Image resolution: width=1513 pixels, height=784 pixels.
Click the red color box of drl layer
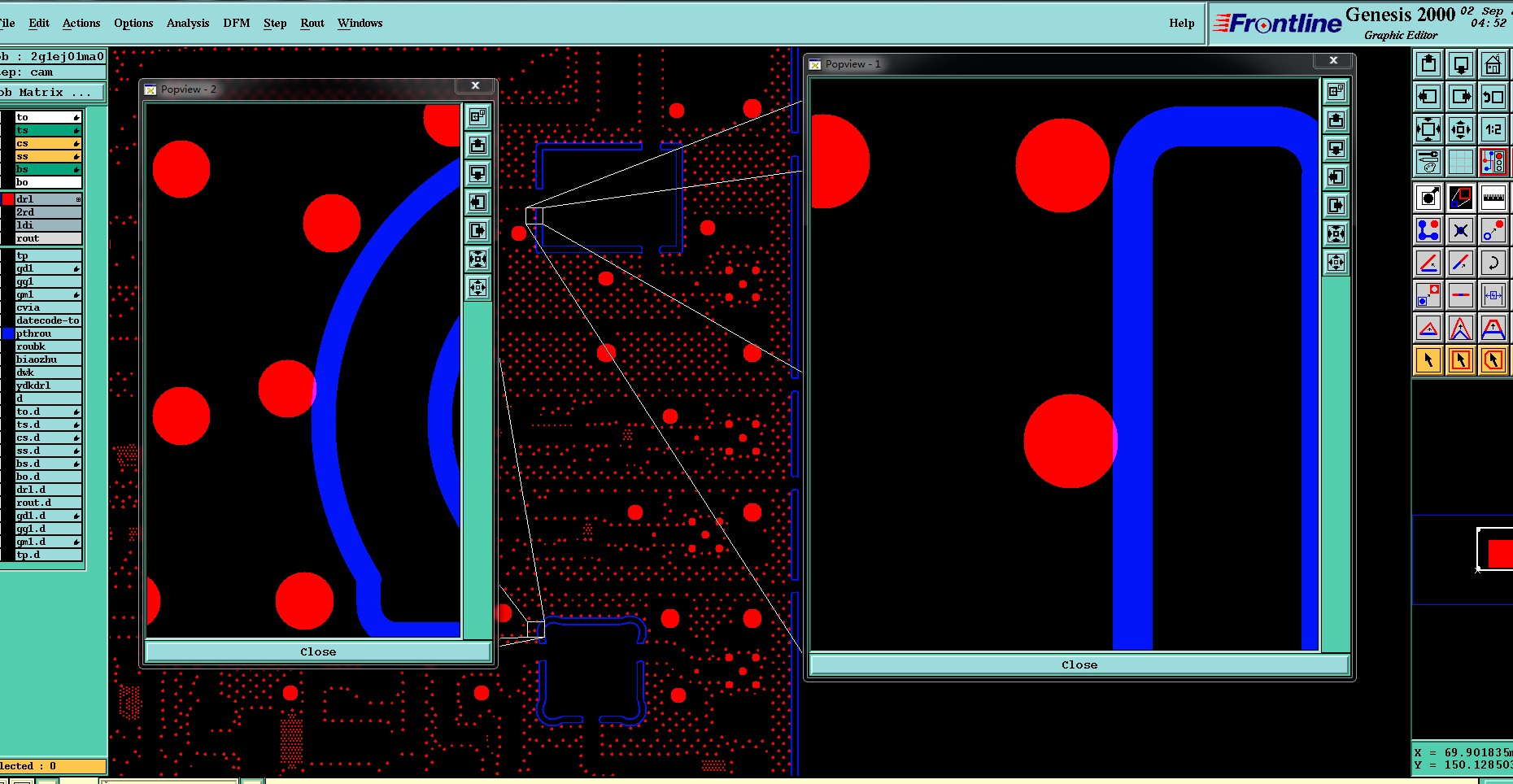point(8,199)
